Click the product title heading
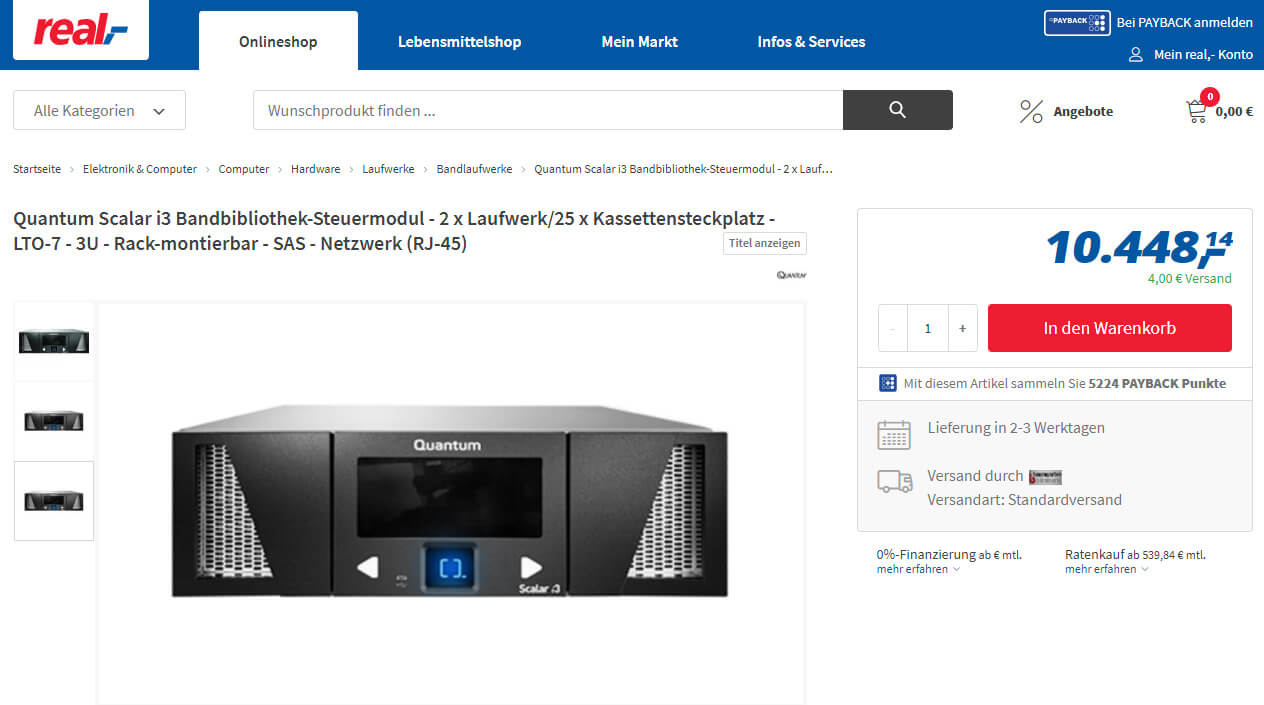The height and width of the screenshot is (705, 1264). [394, 231]
